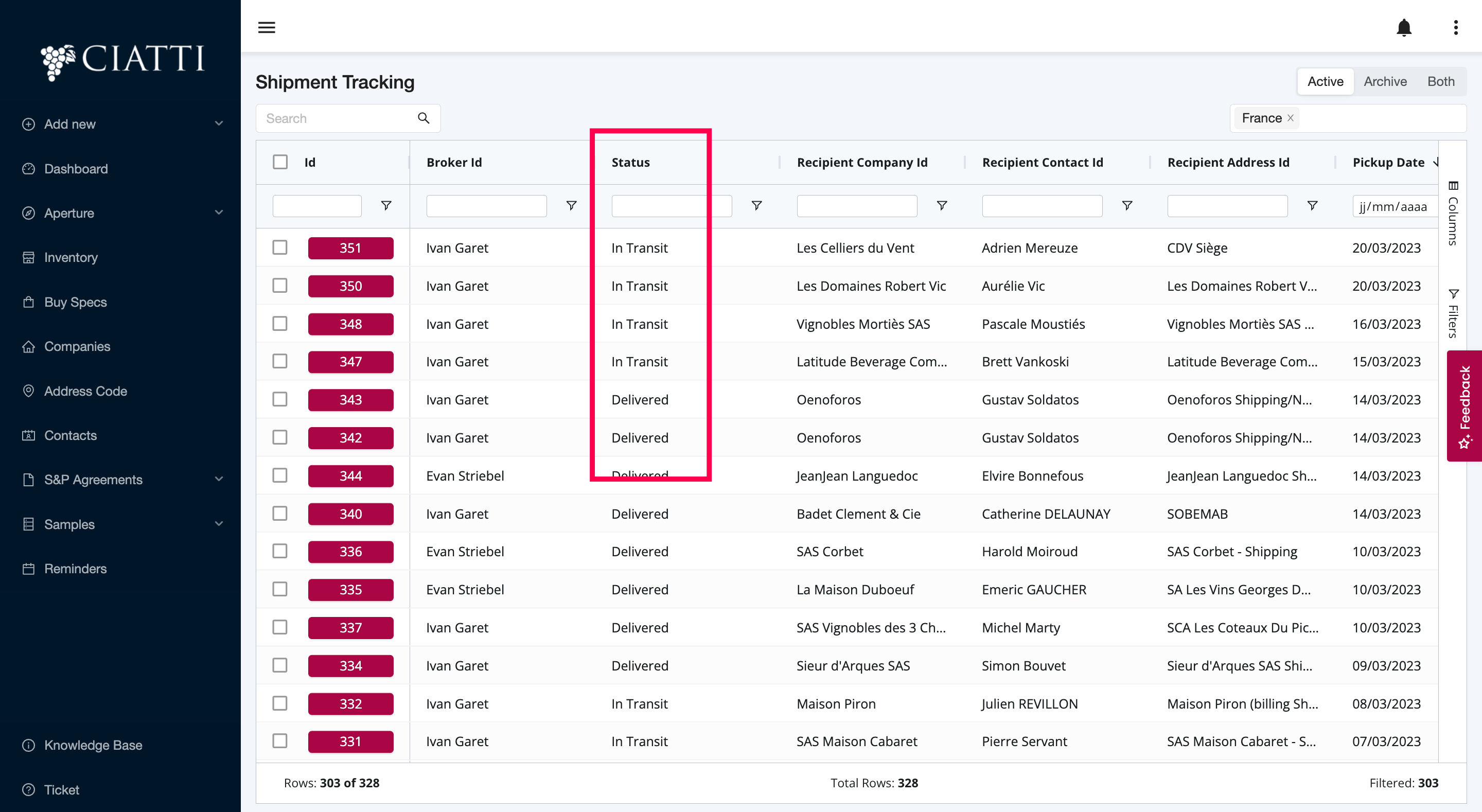Switch to the Both tab

coord(1441,82)
